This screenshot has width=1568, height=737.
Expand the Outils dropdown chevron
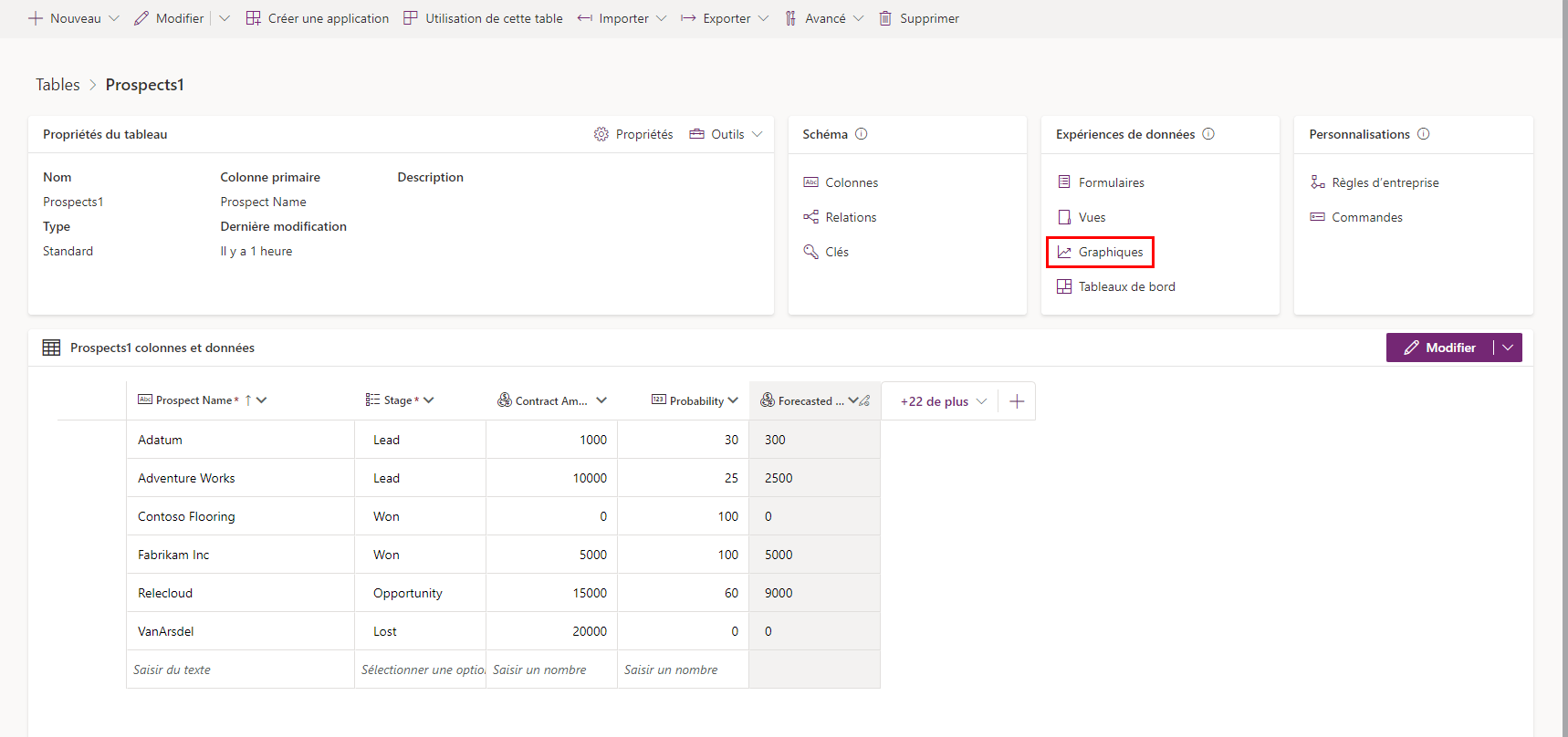(x=758, y=134)
